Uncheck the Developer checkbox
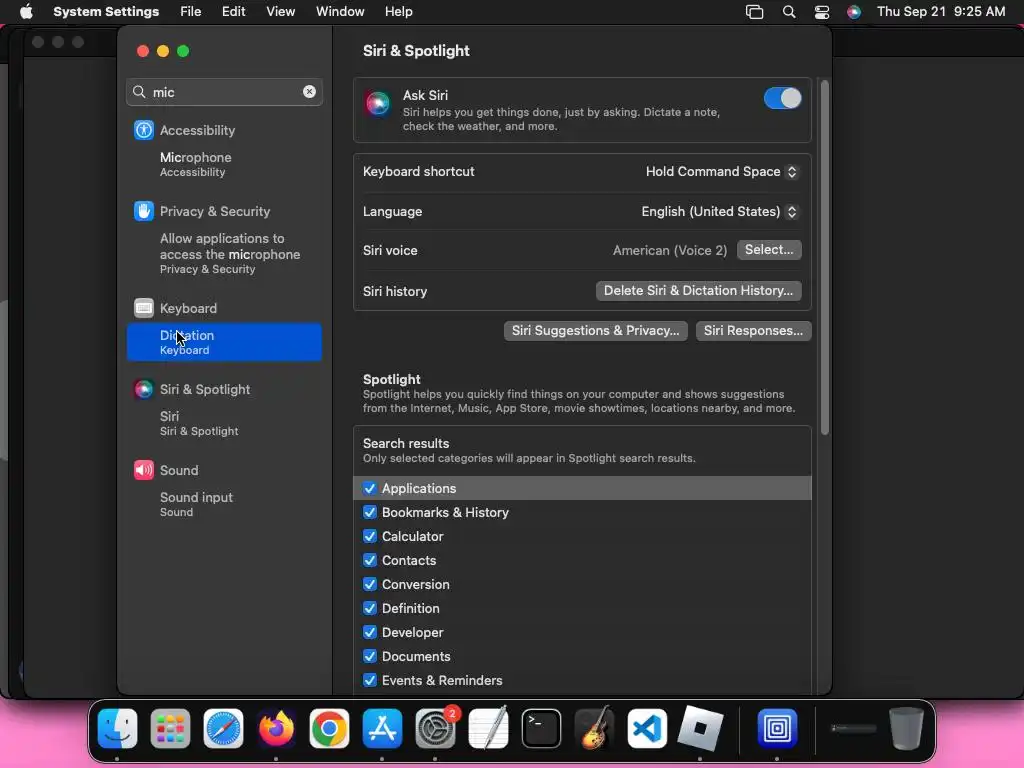1024x768 pixels. click(x=370, y=632)
